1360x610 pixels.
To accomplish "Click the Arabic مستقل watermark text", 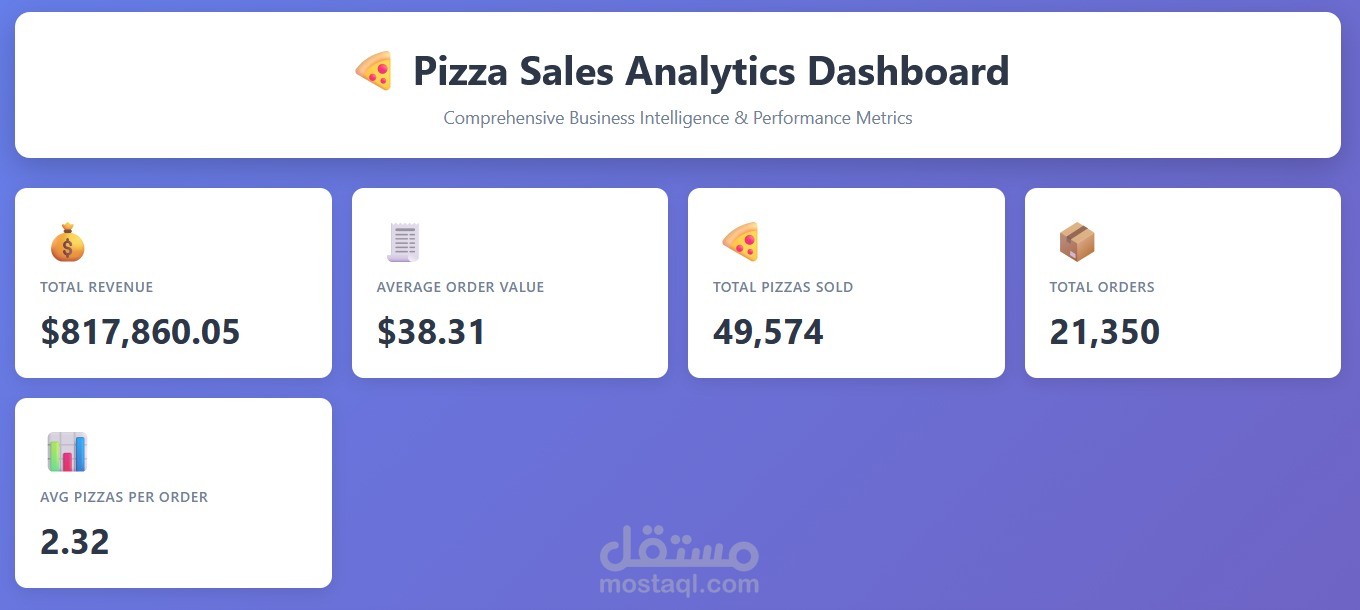I will coord(677,545).
